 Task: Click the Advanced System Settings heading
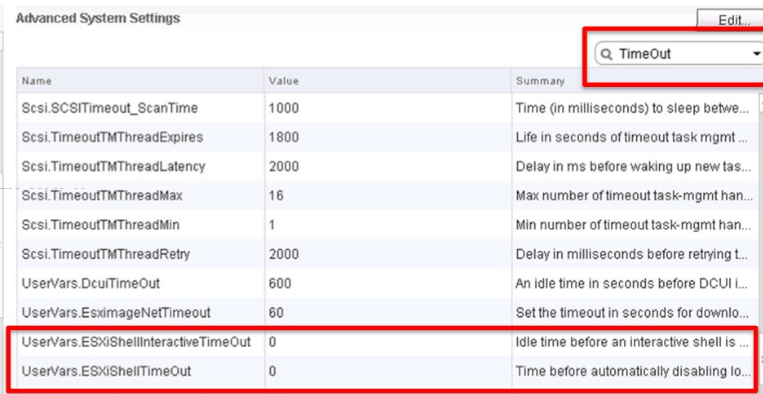[x=98, y=18]
